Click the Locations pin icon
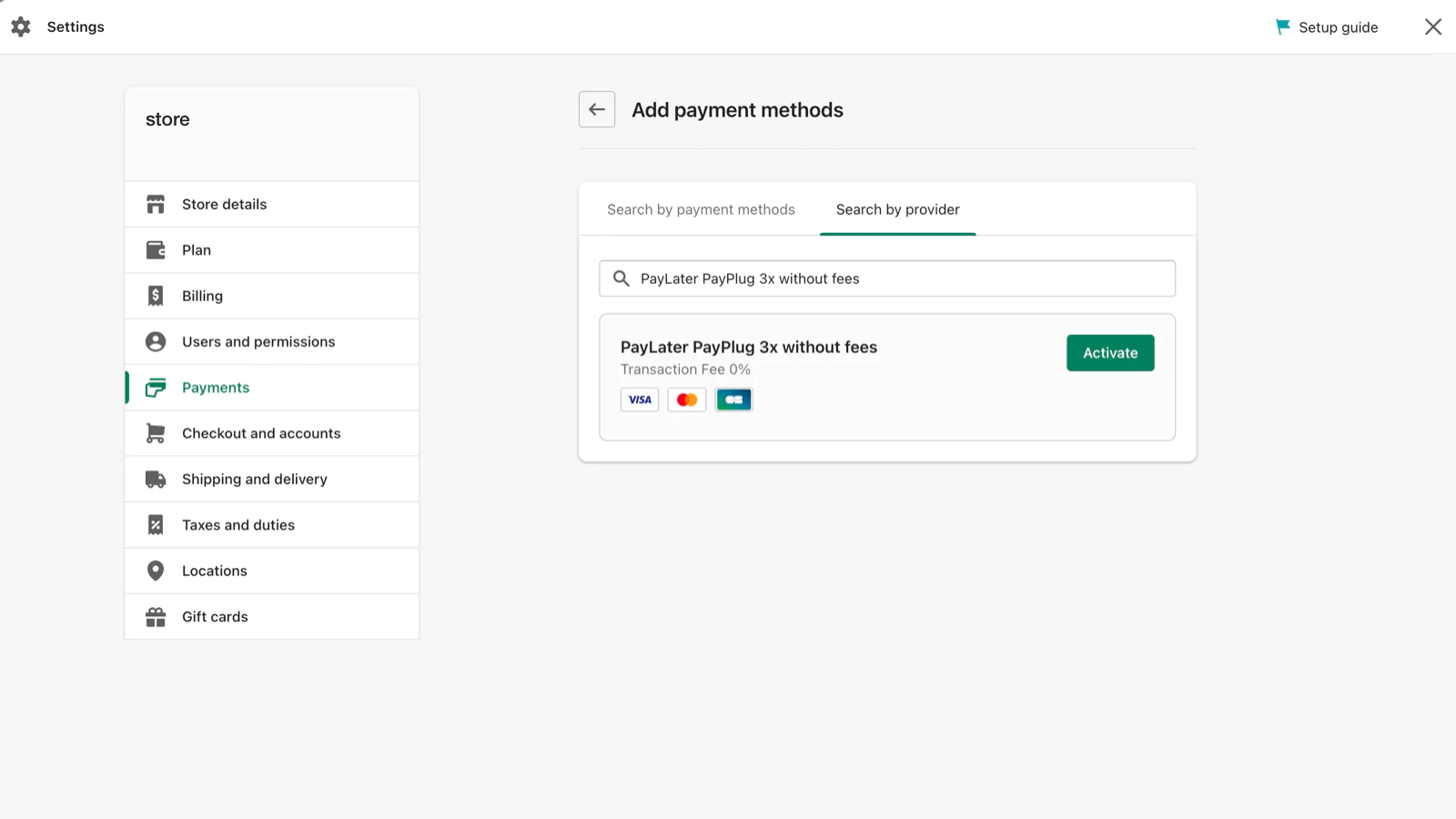Screen dimensions: 1456x819 [x=156, y=571]
